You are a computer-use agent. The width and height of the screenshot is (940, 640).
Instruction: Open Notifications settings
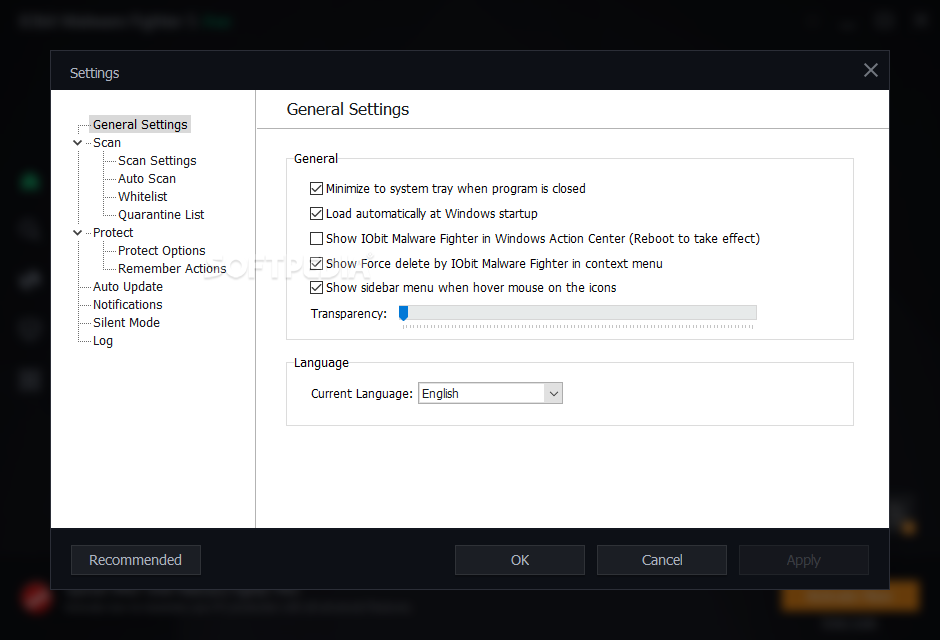coord(128,304)
